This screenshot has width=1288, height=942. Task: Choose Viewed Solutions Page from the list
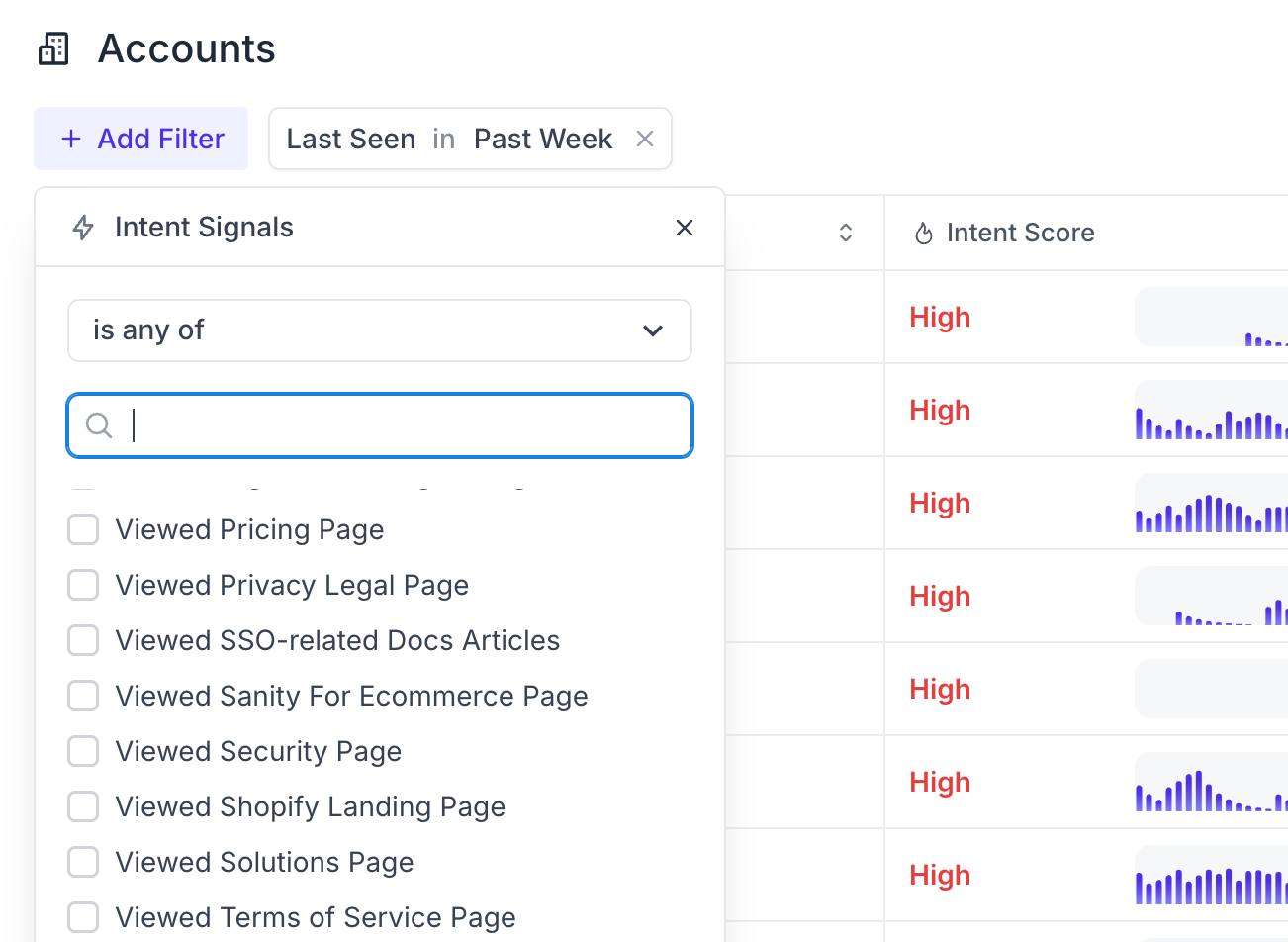83,863
